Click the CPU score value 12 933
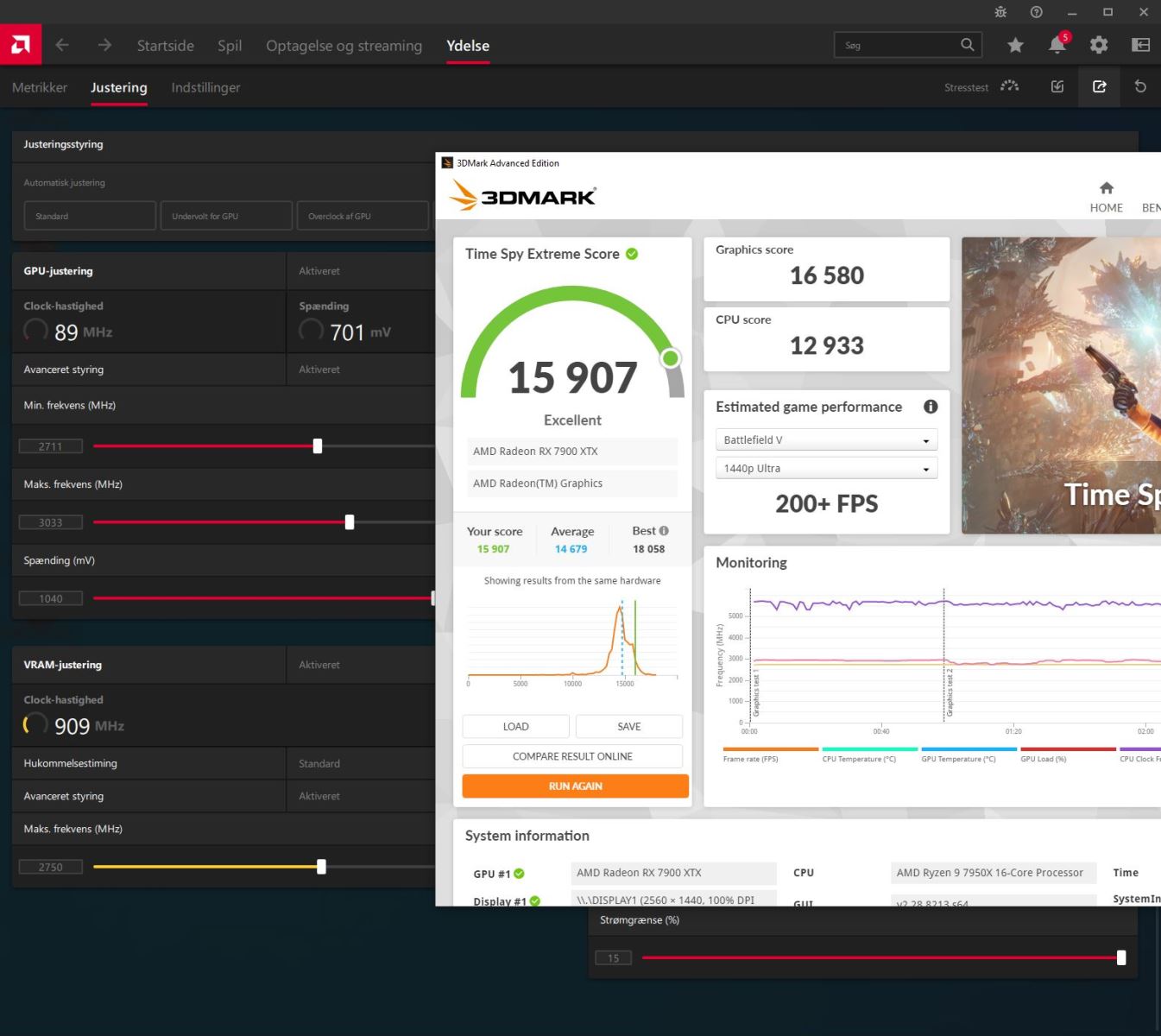The image size is (1161, 1036). click(827, 345)
